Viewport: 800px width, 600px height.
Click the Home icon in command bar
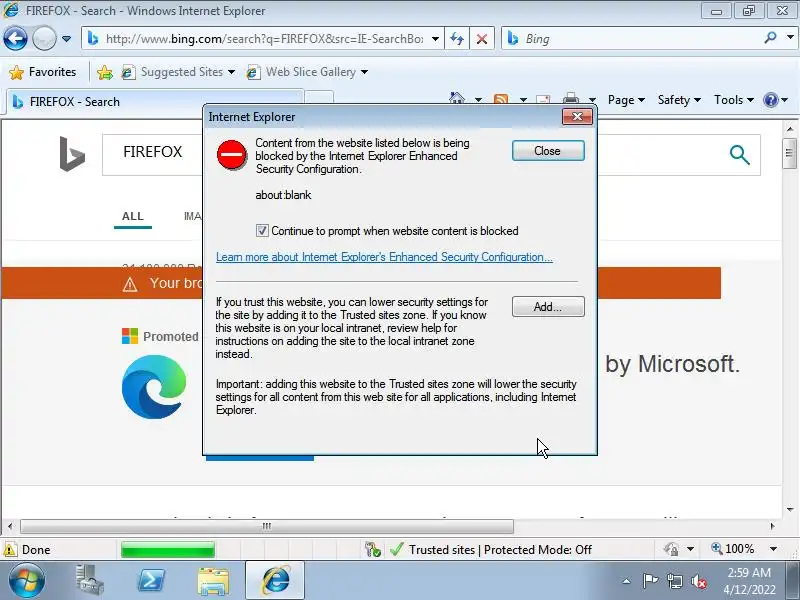[x=457, y=98]
